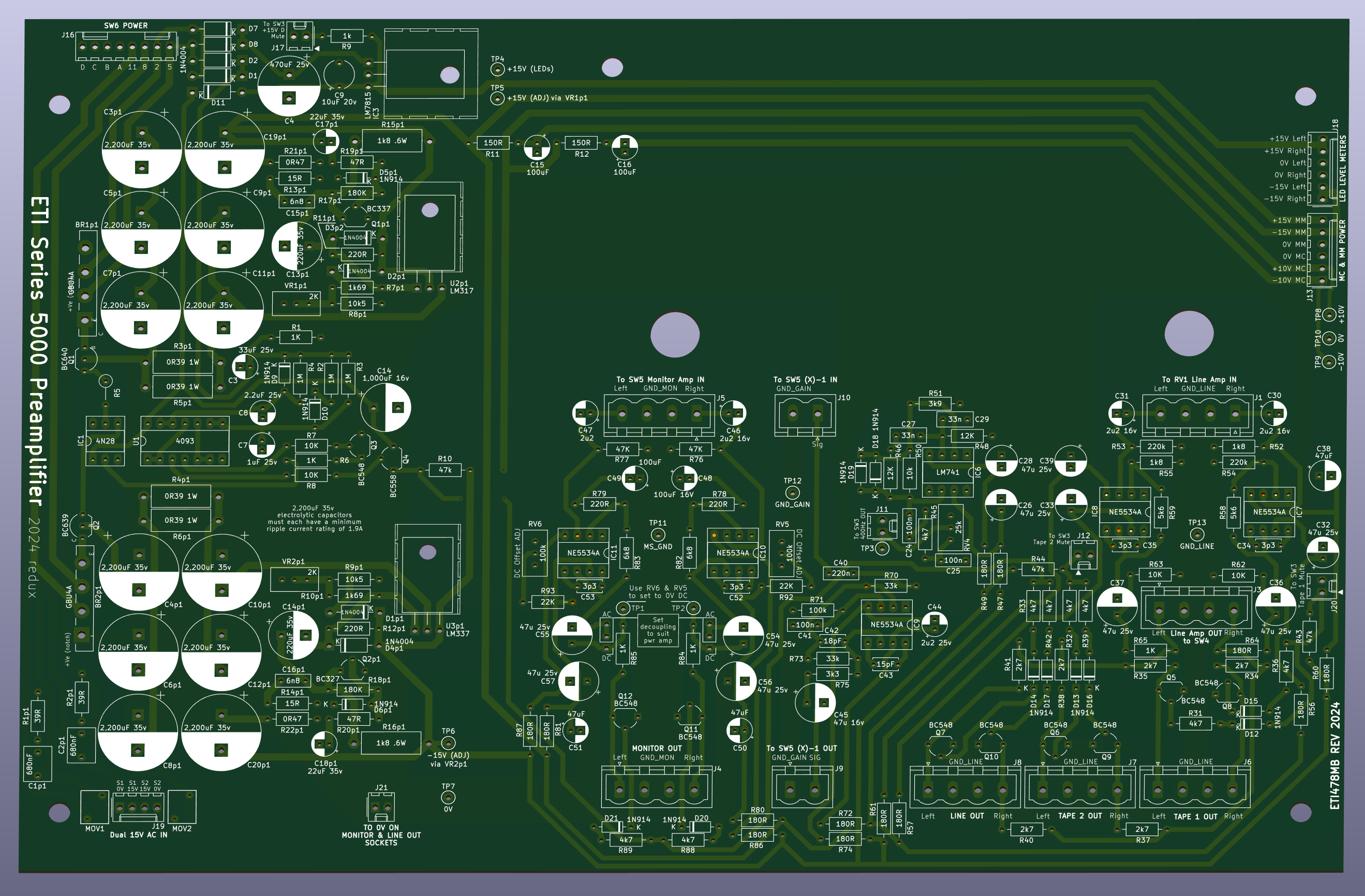Click the TP7 0V test point
This screenshot has width=1365, height=896.
pos(448,797)
